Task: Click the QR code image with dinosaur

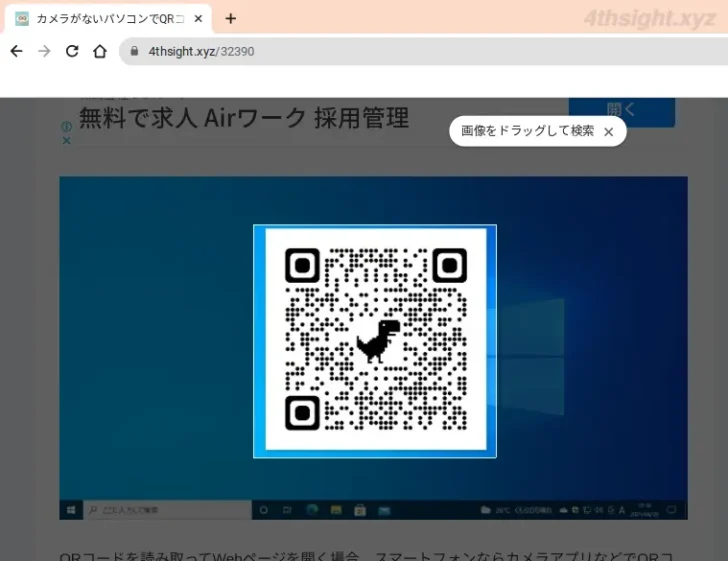Action: pyautogui.click(x=375, y=340)
